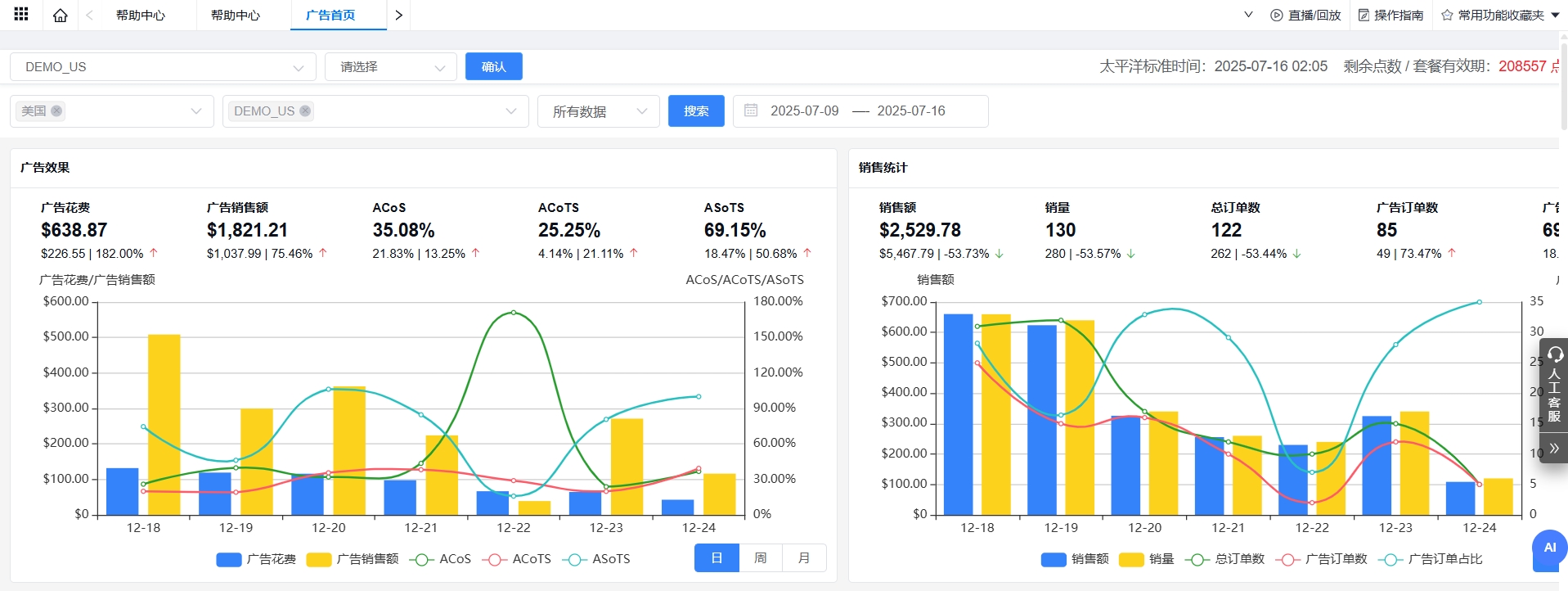Open the AI assistant bubble

[x=1549, y=548]
